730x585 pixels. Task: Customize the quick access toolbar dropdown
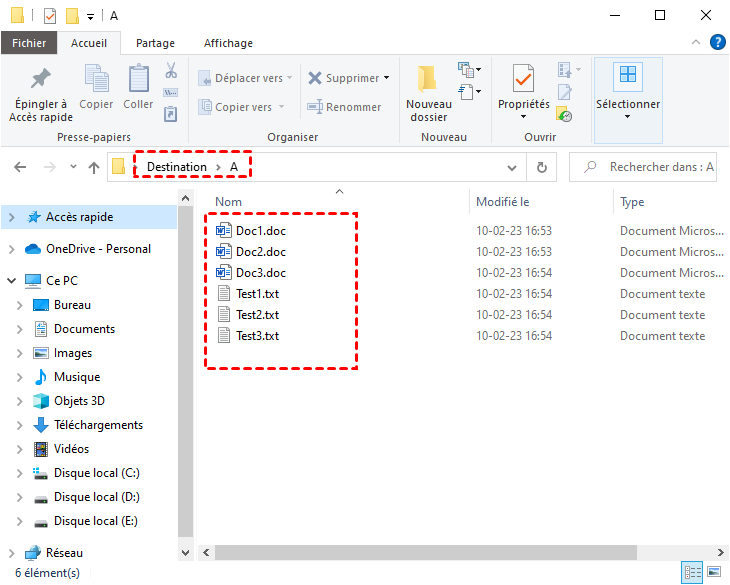90,17
